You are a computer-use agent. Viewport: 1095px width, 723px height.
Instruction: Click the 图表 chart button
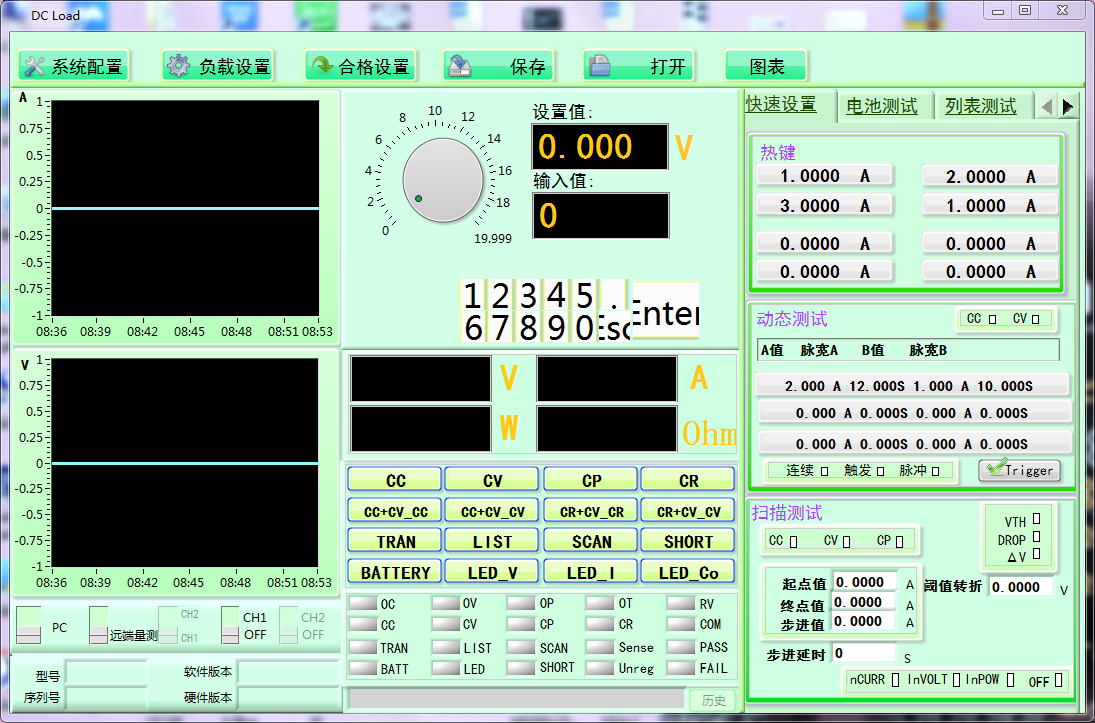[x=766, y=67]
